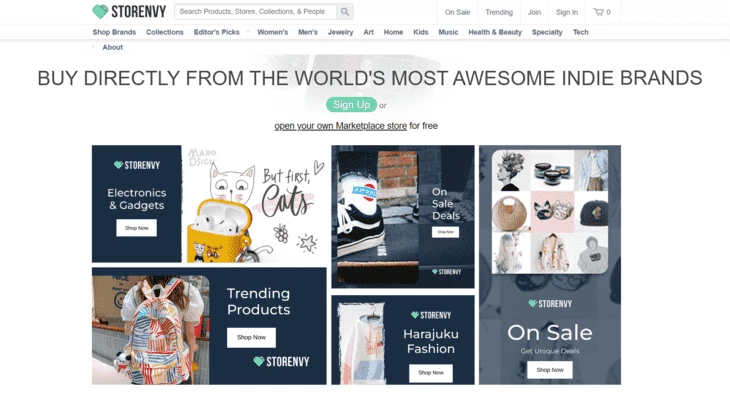The height and width of the screenshot is (405, 730).
Task: Open Shop Brands menu
Action: (x=114, y=32)
